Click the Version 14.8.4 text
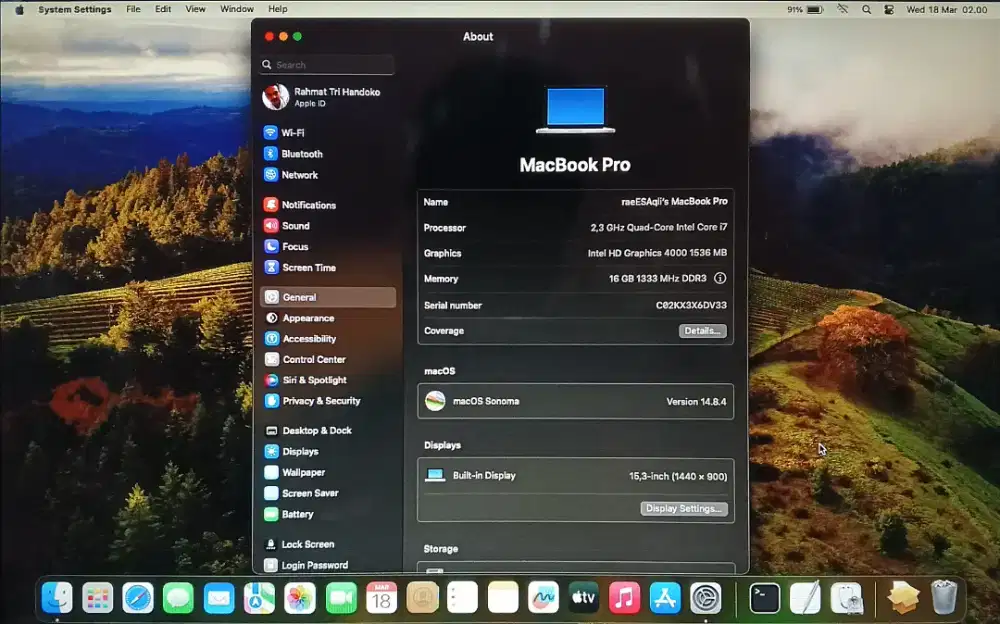This screenshot has height=624, width=1000. coord(696,401)
